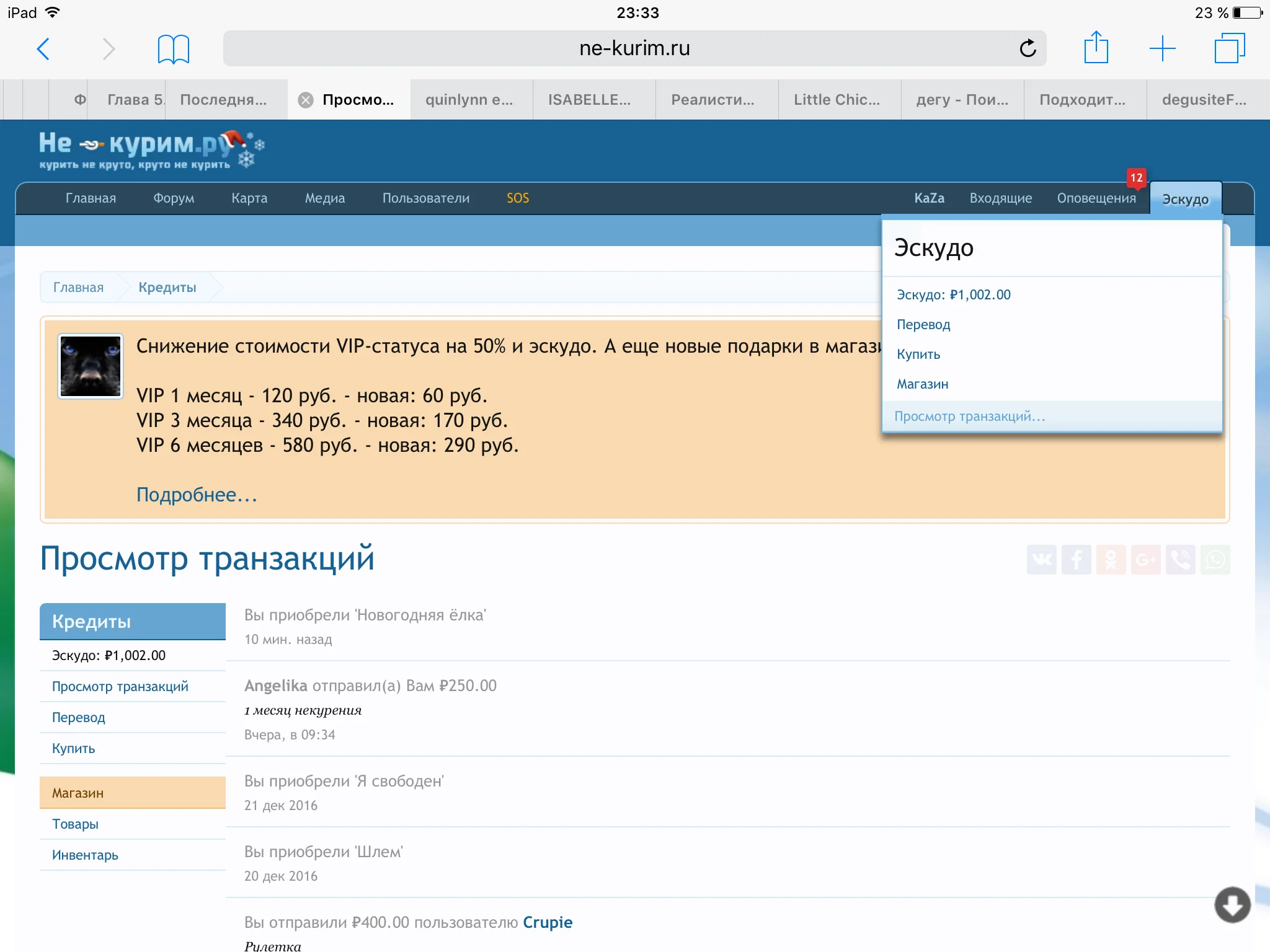Open Просмотр транзакций… in dropdown footer

[969, 416]
